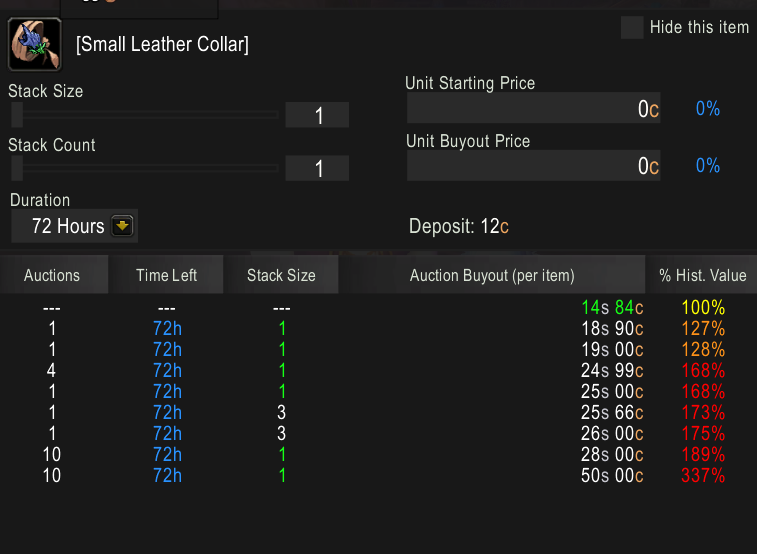
Task: Sort by the Stack Size column header
Action: (281, 275)
